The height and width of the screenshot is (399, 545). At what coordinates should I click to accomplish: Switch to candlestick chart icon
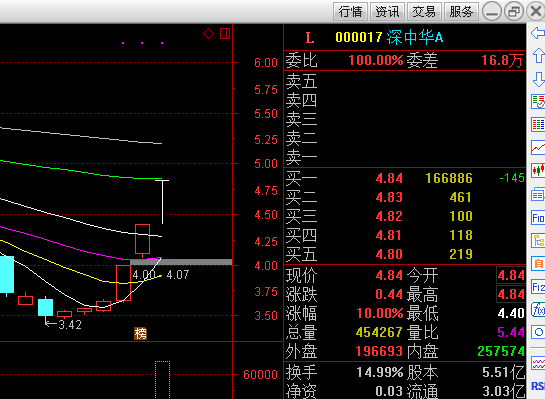pyautogui.click(x=538, y=170)
